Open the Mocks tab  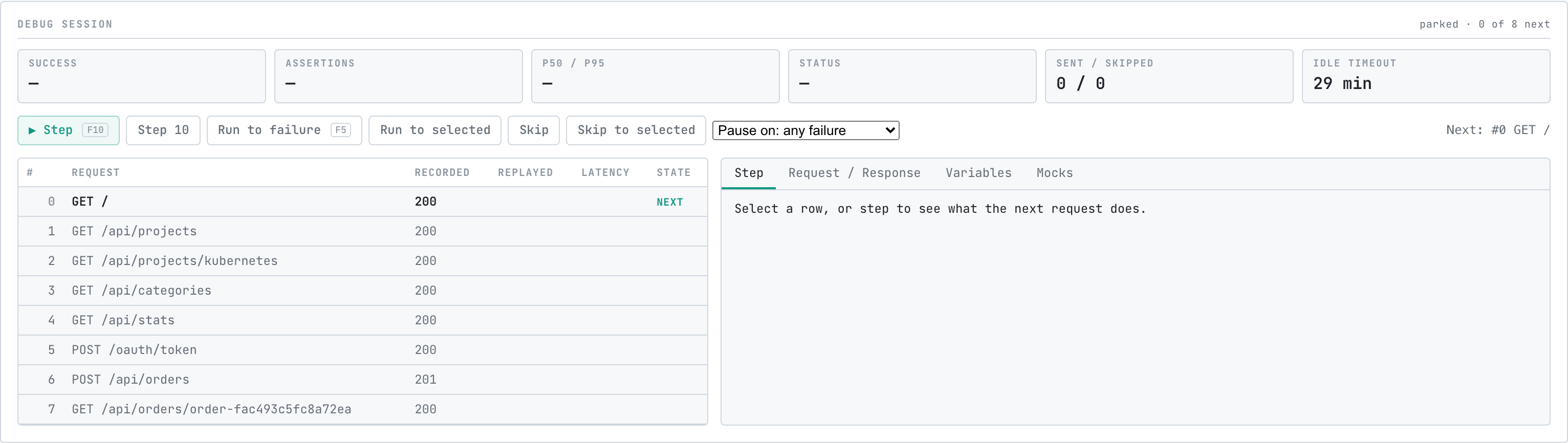coord(1055,173)
